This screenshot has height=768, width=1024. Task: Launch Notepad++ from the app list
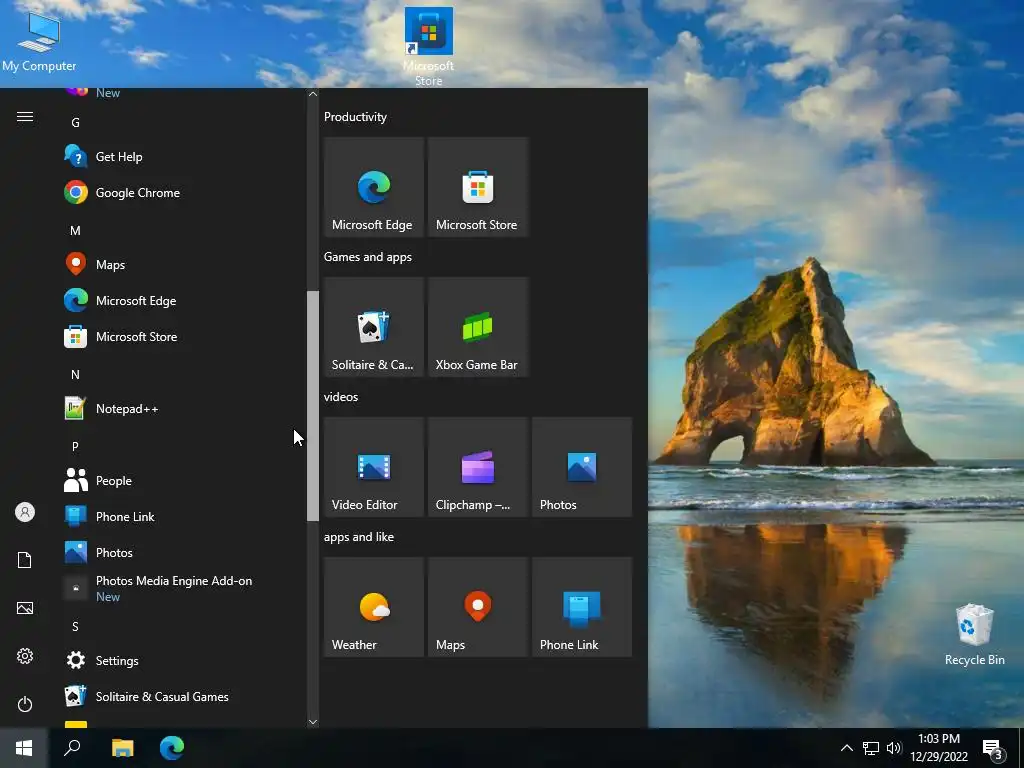(182, 409)
